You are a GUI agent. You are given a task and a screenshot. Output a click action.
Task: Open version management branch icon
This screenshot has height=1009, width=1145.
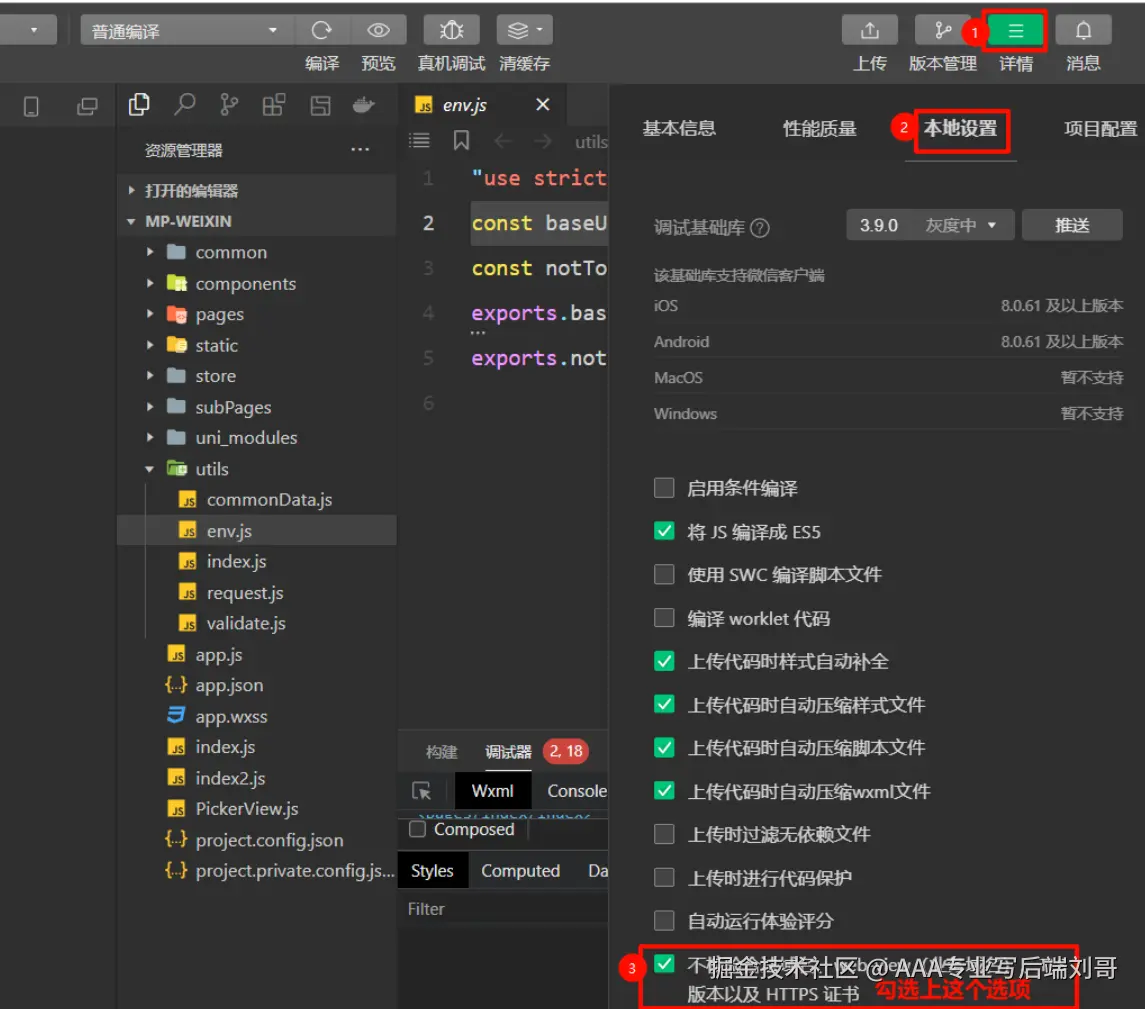click(x=942, y=31)
